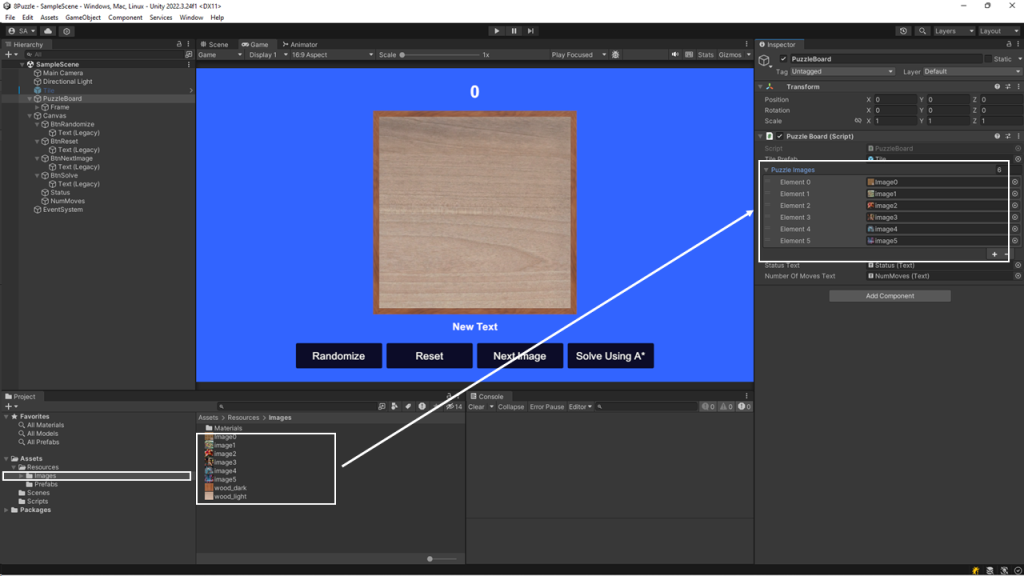1024x576 pixels.
Task: Click the Add Component button
Action: (x=889, y=296)
